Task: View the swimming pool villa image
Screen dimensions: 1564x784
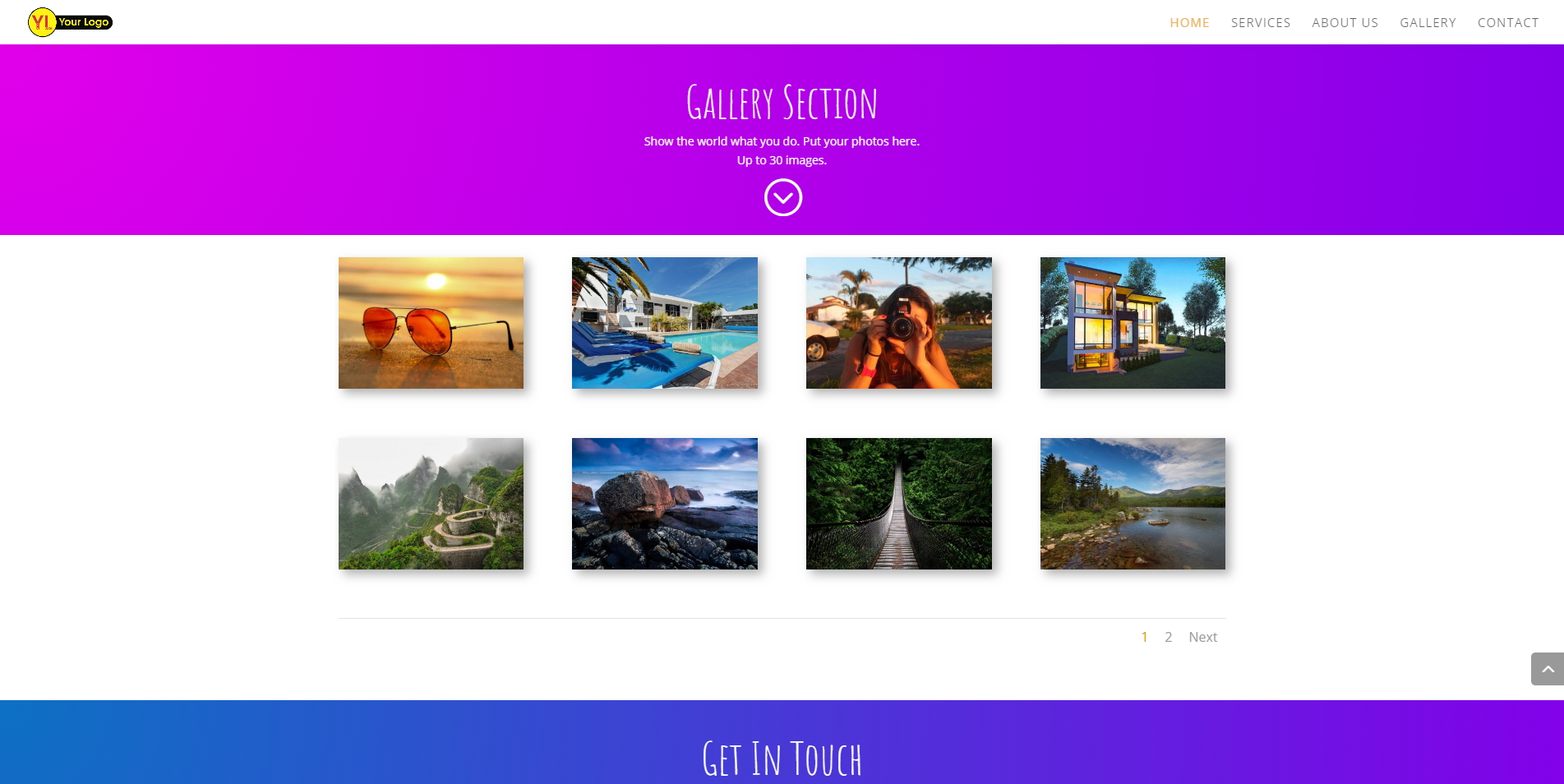Action: [x=664, y=323]
